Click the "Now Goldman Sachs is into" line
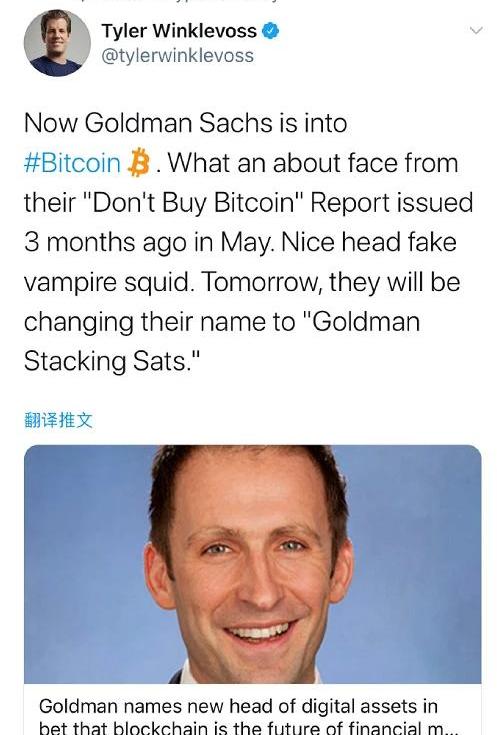This screenshot has width=497, height=735. click(x=185, y=123)
